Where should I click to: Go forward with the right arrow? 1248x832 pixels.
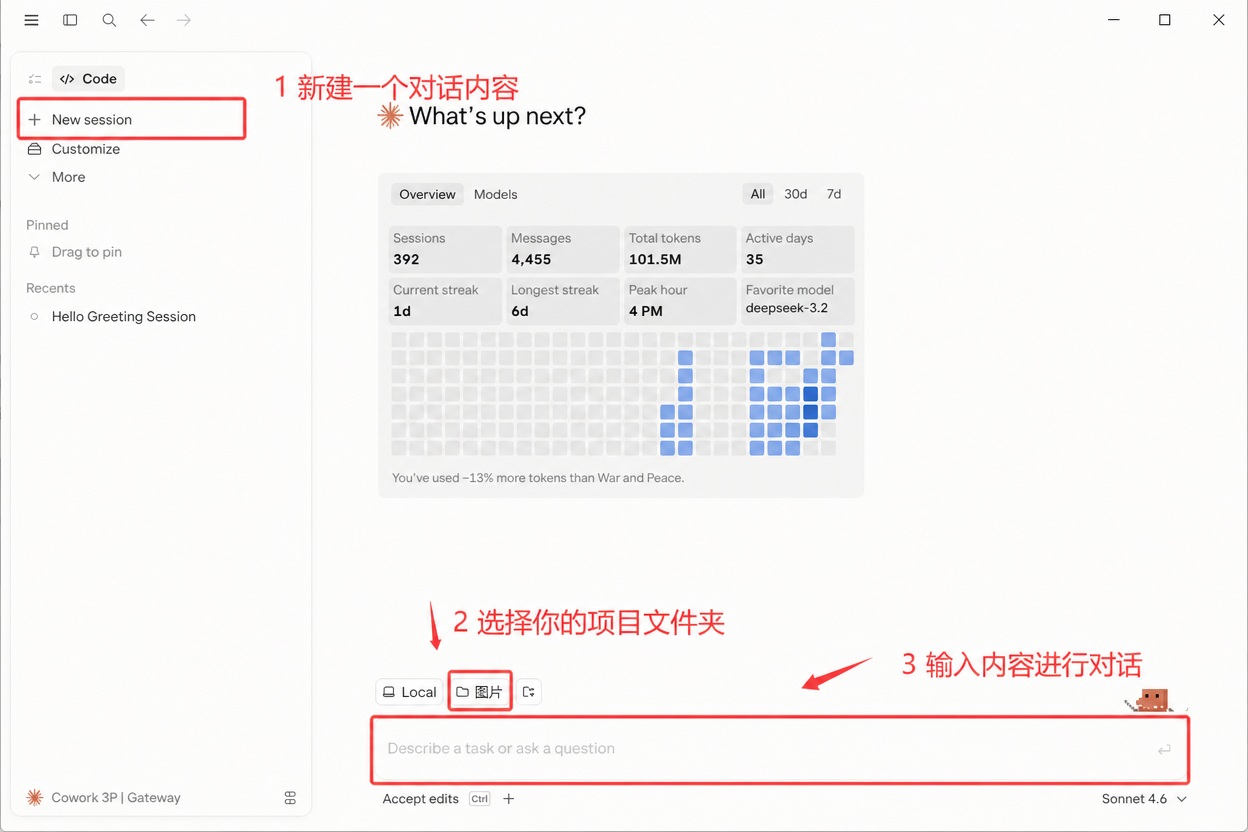(184, 20)
